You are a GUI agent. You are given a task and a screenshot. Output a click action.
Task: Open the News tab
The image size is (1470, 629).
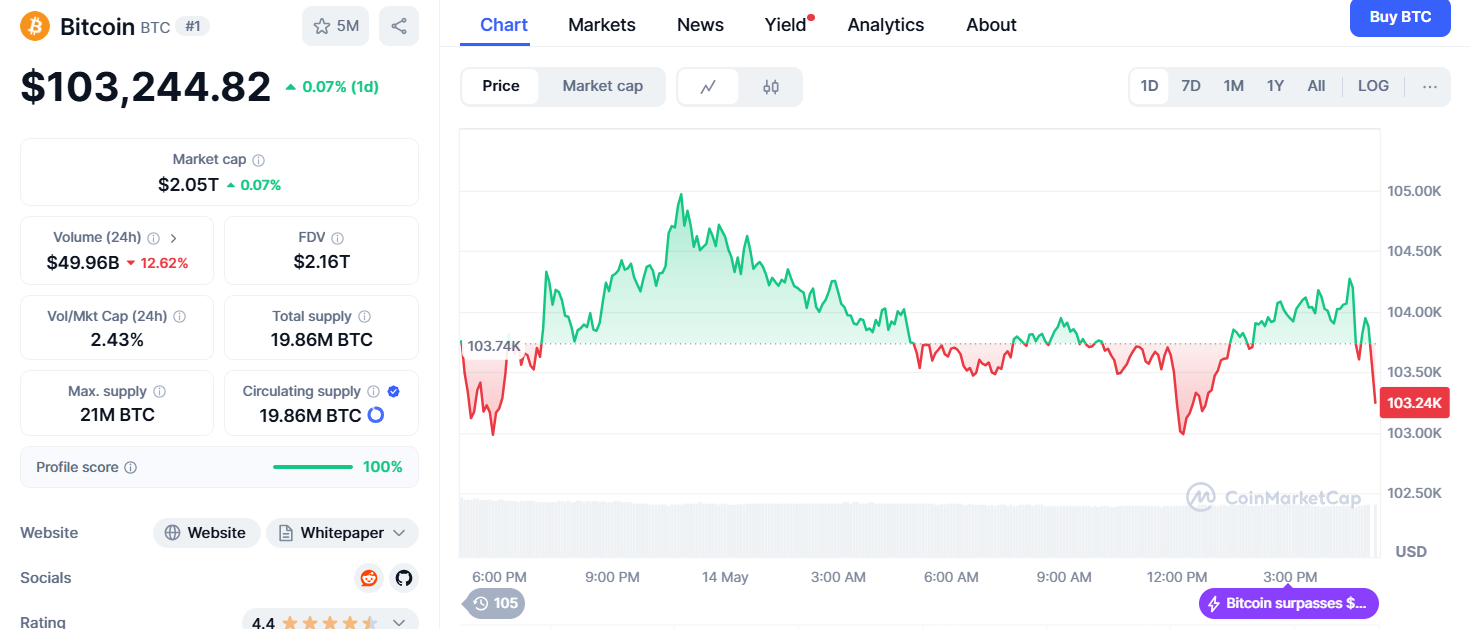coord(700,25)
